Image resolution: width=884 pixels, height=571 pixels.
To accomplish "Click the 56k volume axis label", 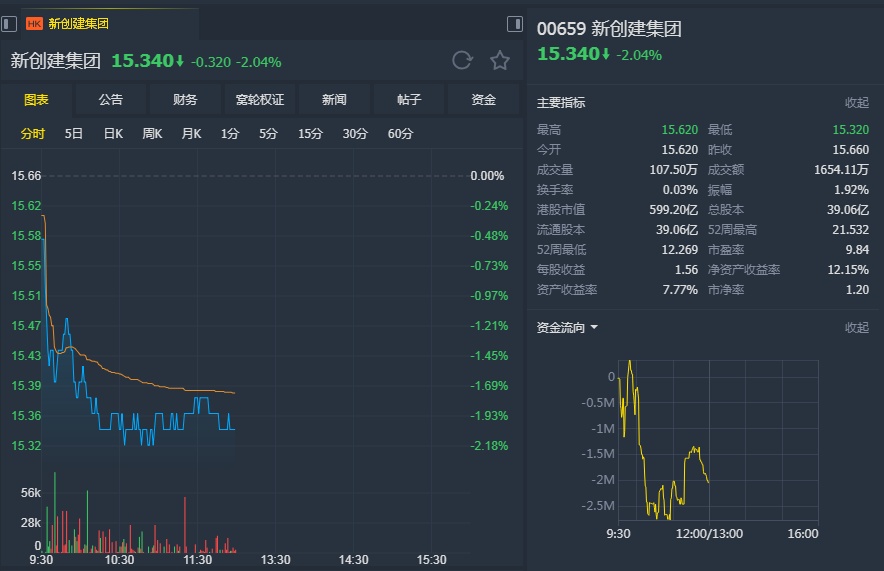I will pos(30,493).
